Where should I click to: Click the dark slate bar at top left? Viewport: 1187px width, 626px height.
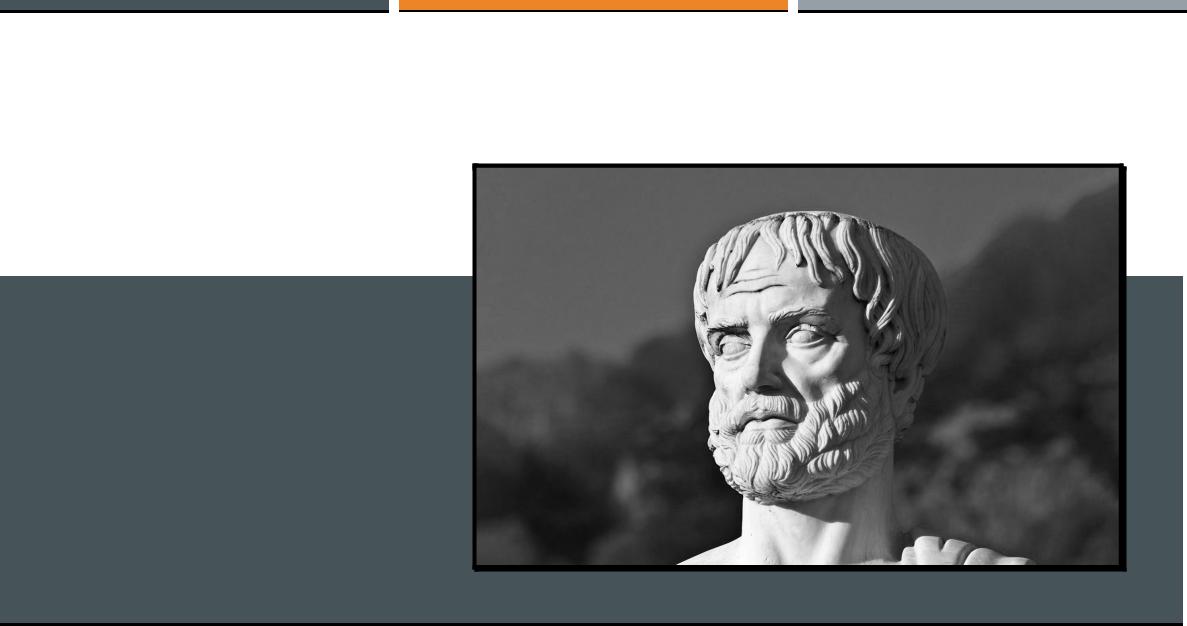coord(194,5)
